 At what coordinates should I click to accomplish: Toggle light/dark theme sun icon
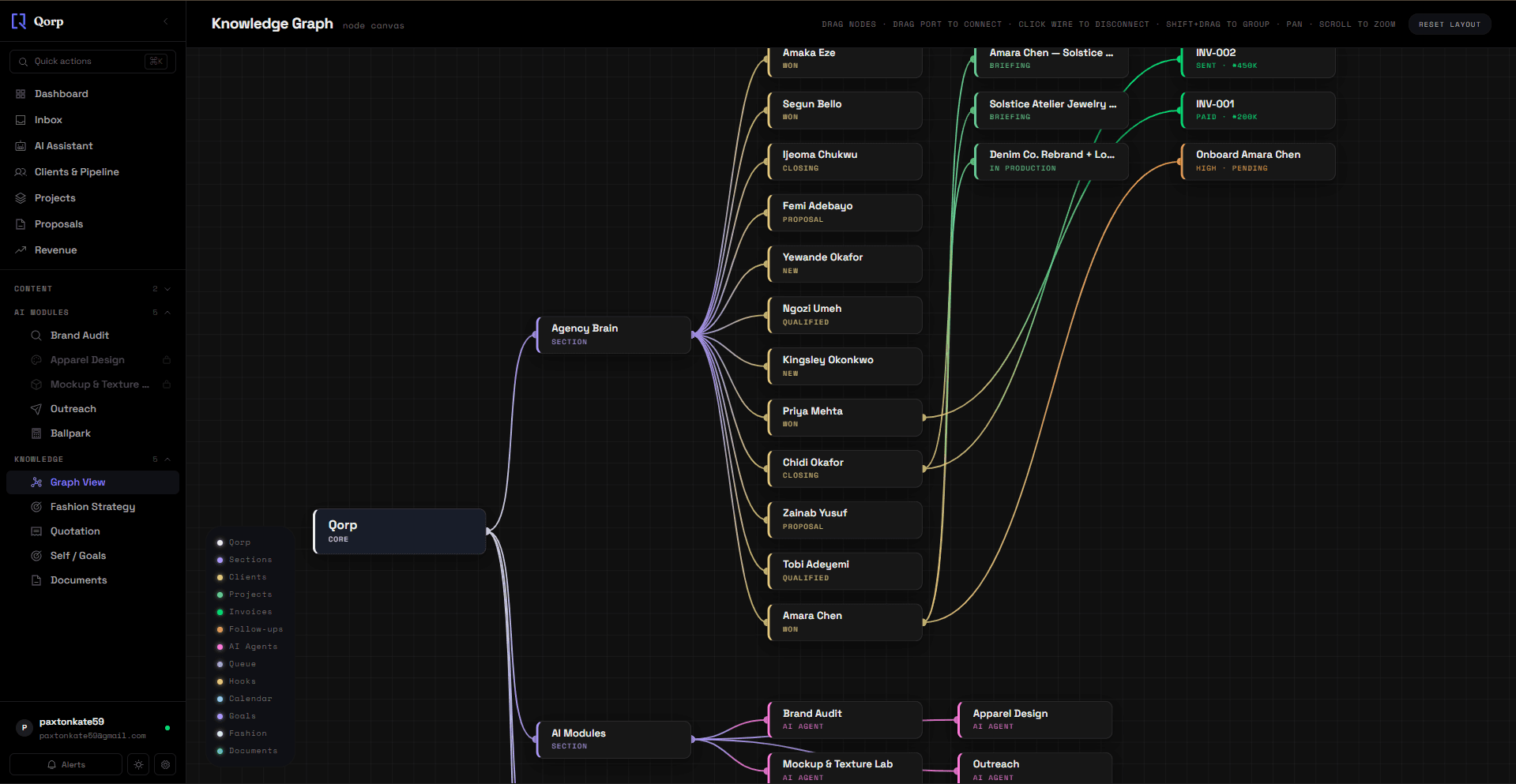139,764
